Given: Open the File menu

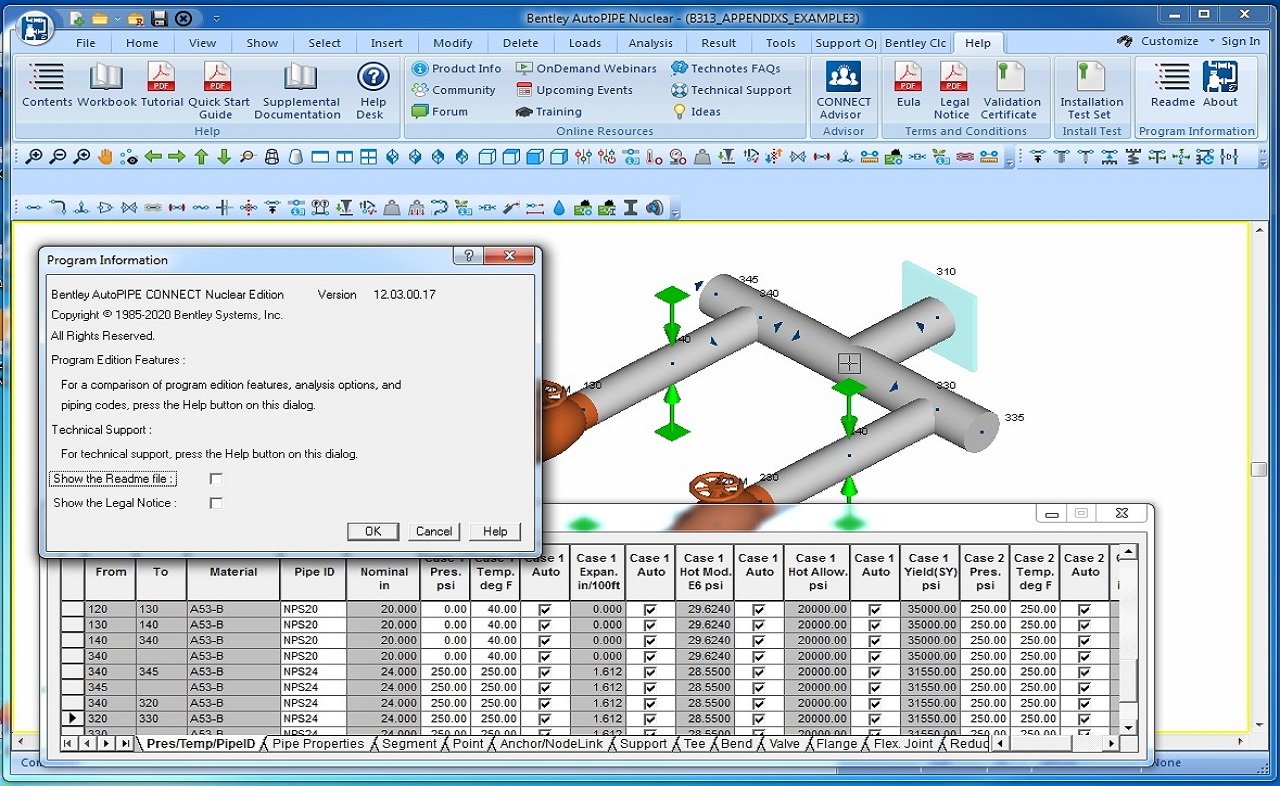Looking at the screenshot, I should point(86,43).
